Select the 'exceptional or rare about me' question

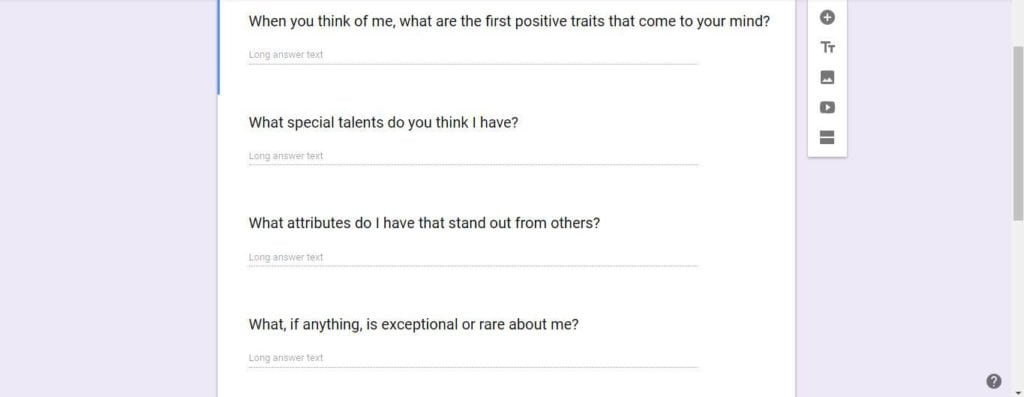[x=413, y=324]
